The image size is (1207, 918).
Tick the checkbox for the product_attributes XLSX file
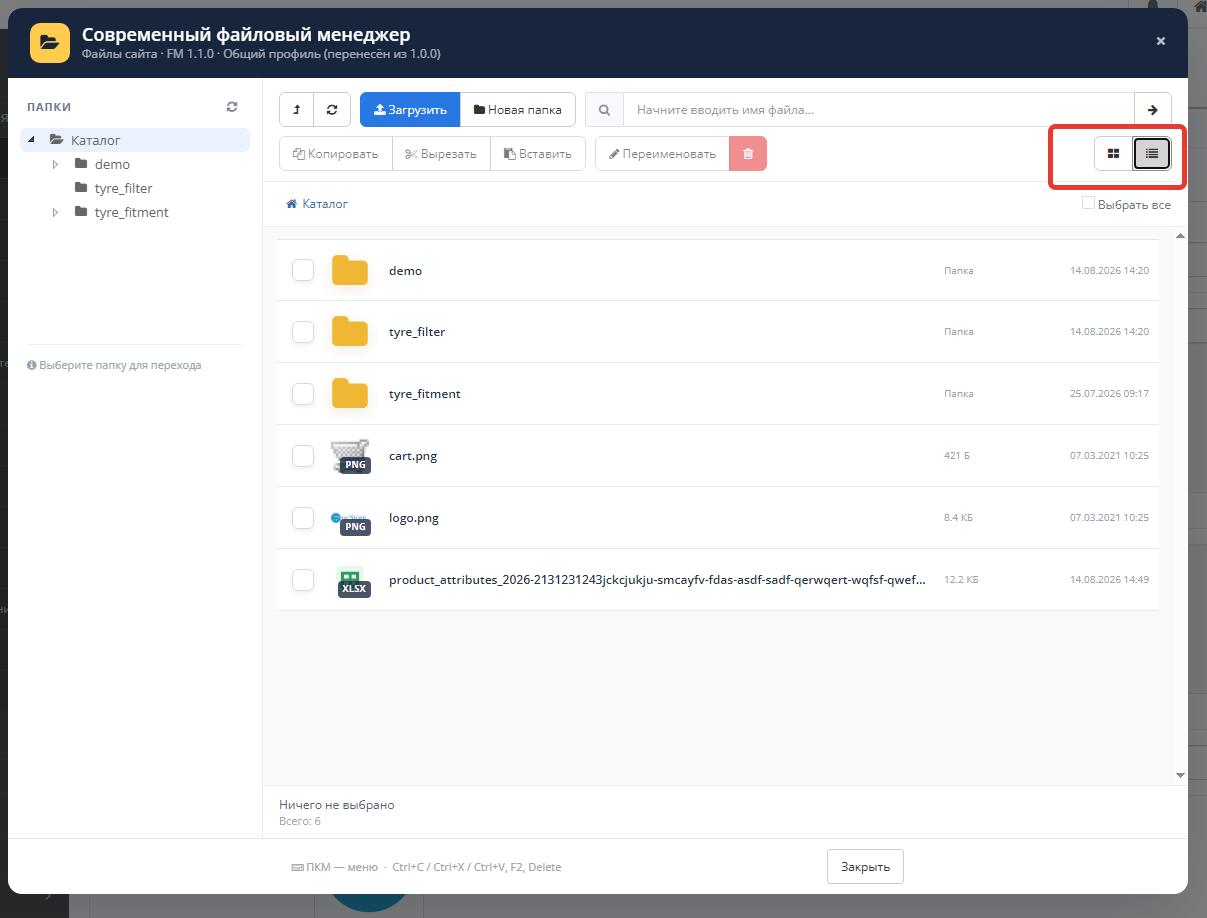point(303,580)
